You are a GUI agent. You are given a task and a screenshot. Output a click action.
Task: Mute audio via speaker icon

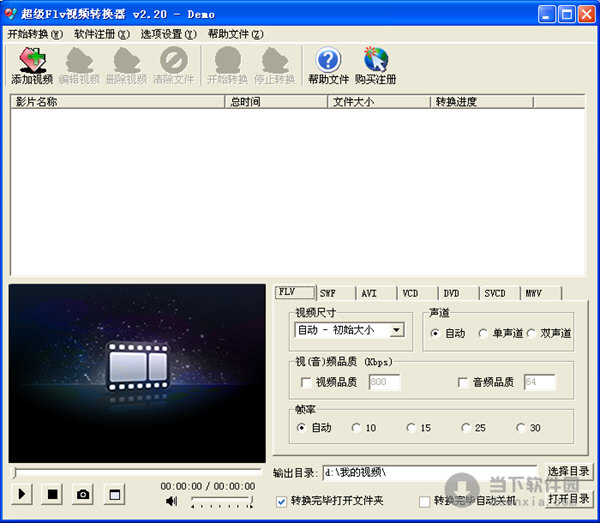(x=172, y=501)
